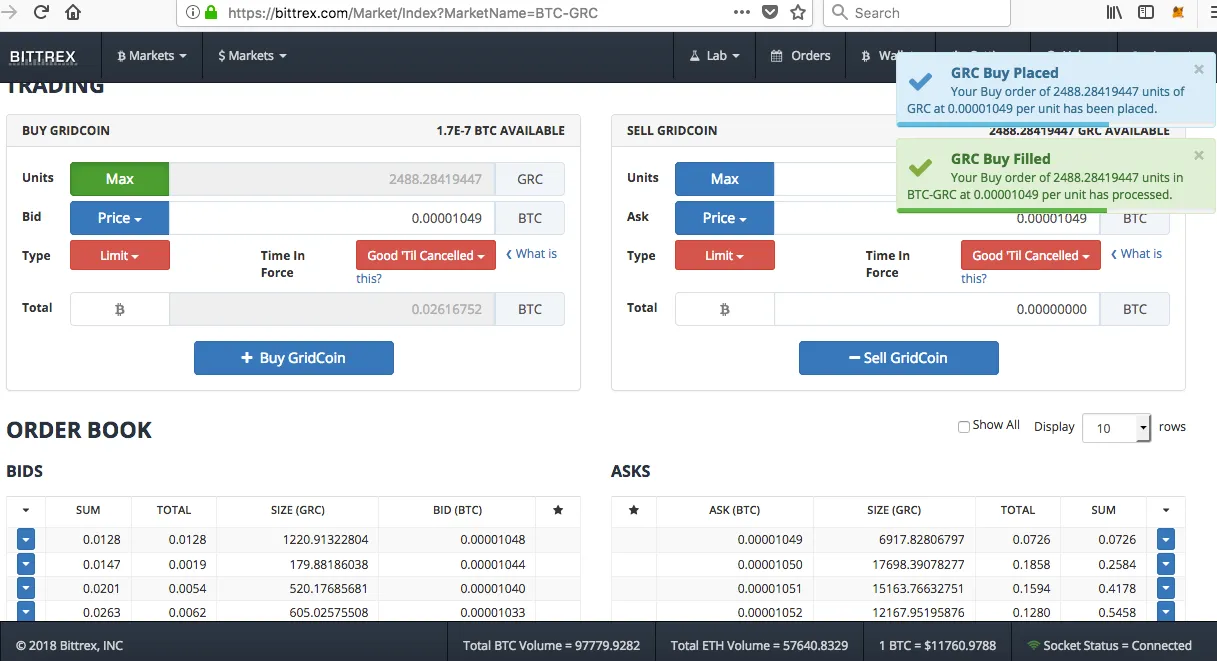The width and height of the screenshot is (1217, 661).
Task: Open the Display rows count dropdown
Action: (x=1117, y=428)
